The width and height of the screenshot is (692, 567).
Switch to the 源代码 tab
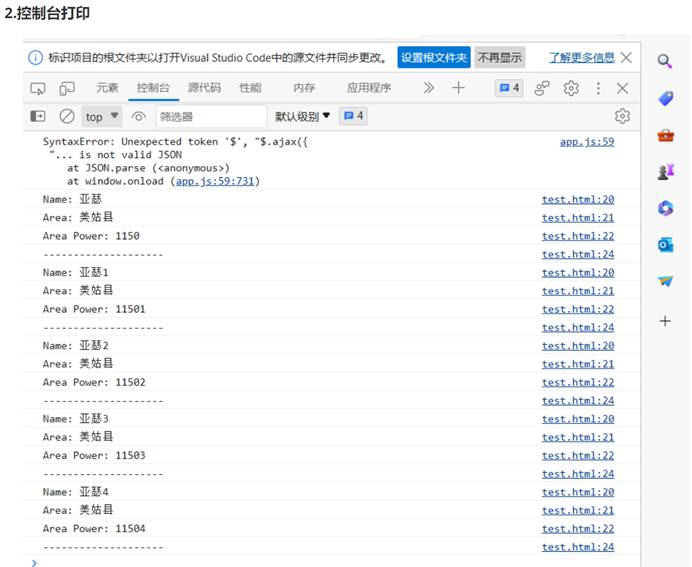coord(204,88)
